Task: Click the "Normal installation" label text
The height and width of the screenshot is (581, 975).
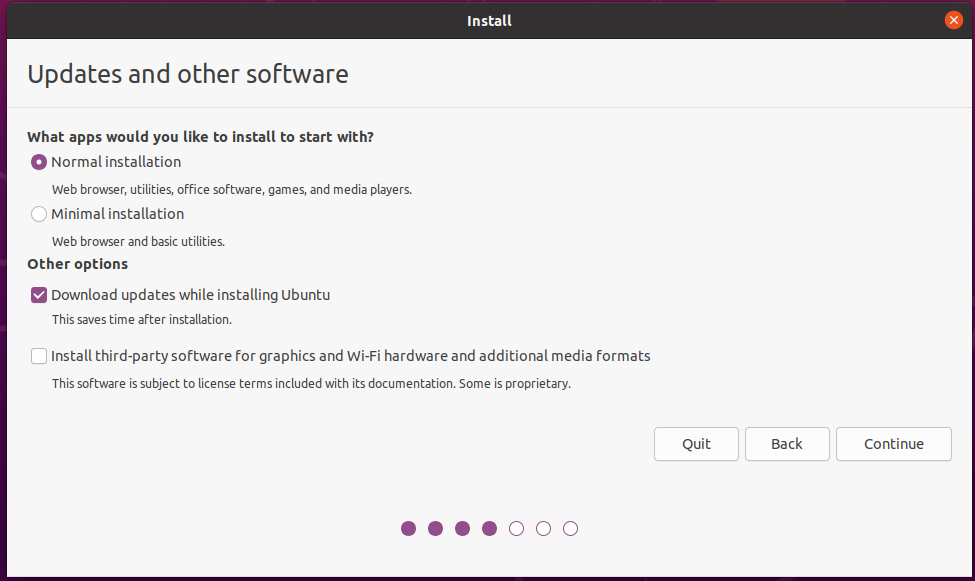Action: 116,162
